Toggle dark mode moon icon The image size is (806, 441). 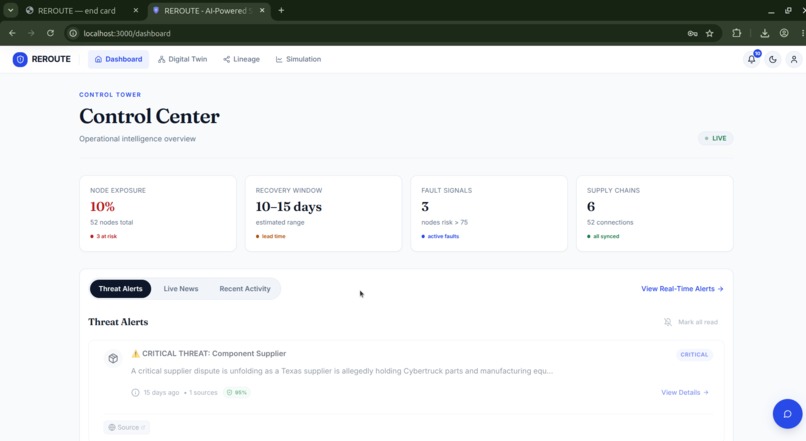coord(773,60)
